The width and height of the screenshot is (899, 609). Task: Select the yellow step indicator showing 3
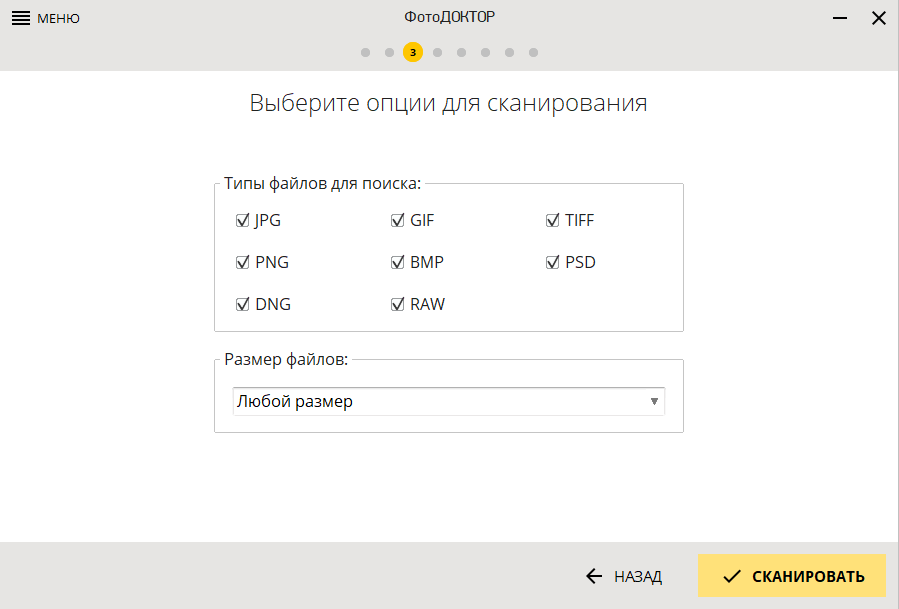[x=413, y=52]
